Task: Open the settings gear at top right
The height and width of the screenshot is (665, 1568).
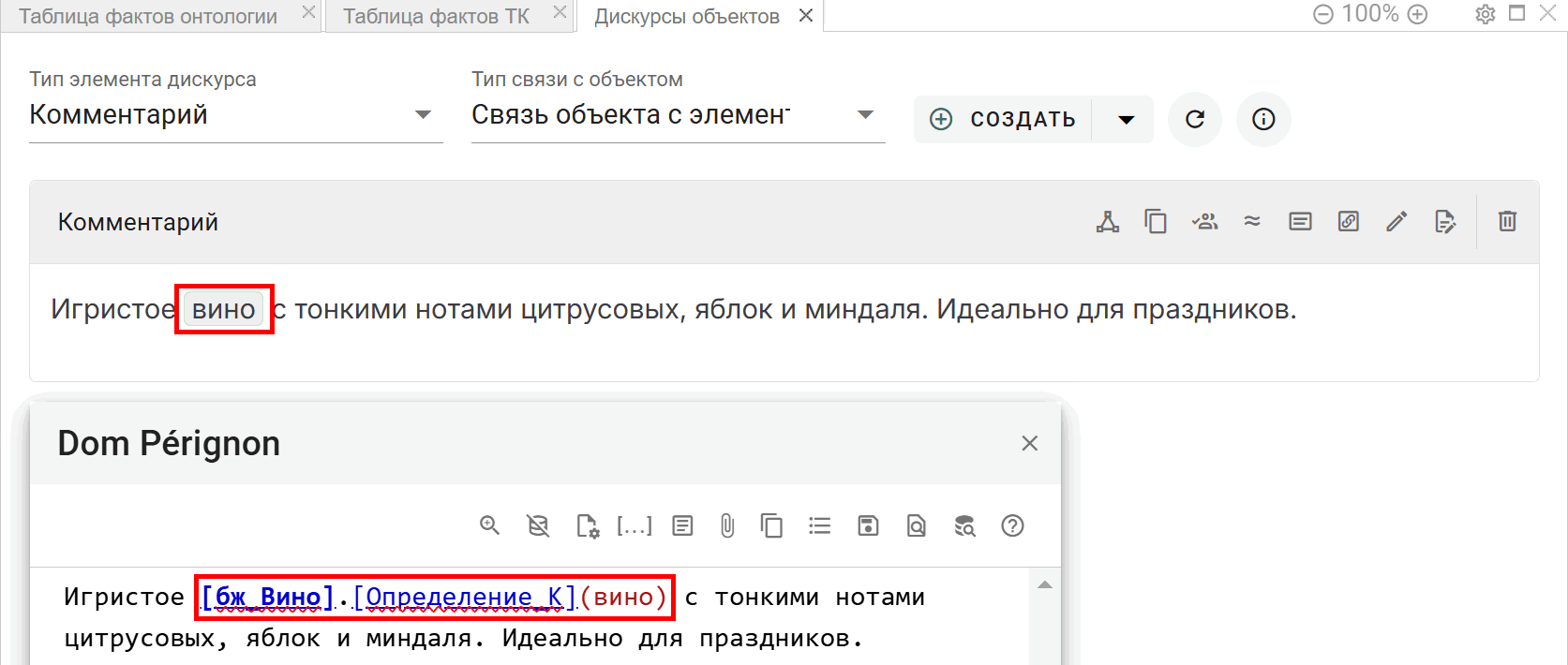Action: pyautogui.click(x=1486, y=14)
